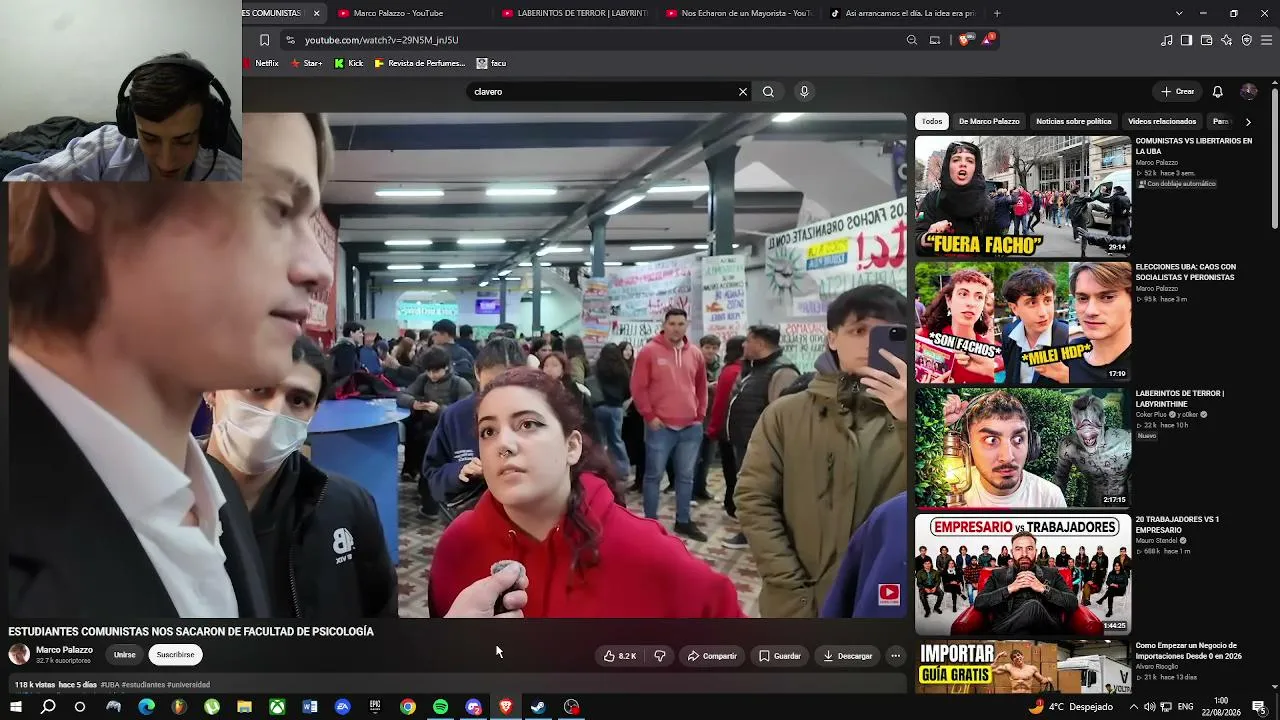Open Marco Palazzo channel avatar
The image size is (1280, 720).
(19, 655)
